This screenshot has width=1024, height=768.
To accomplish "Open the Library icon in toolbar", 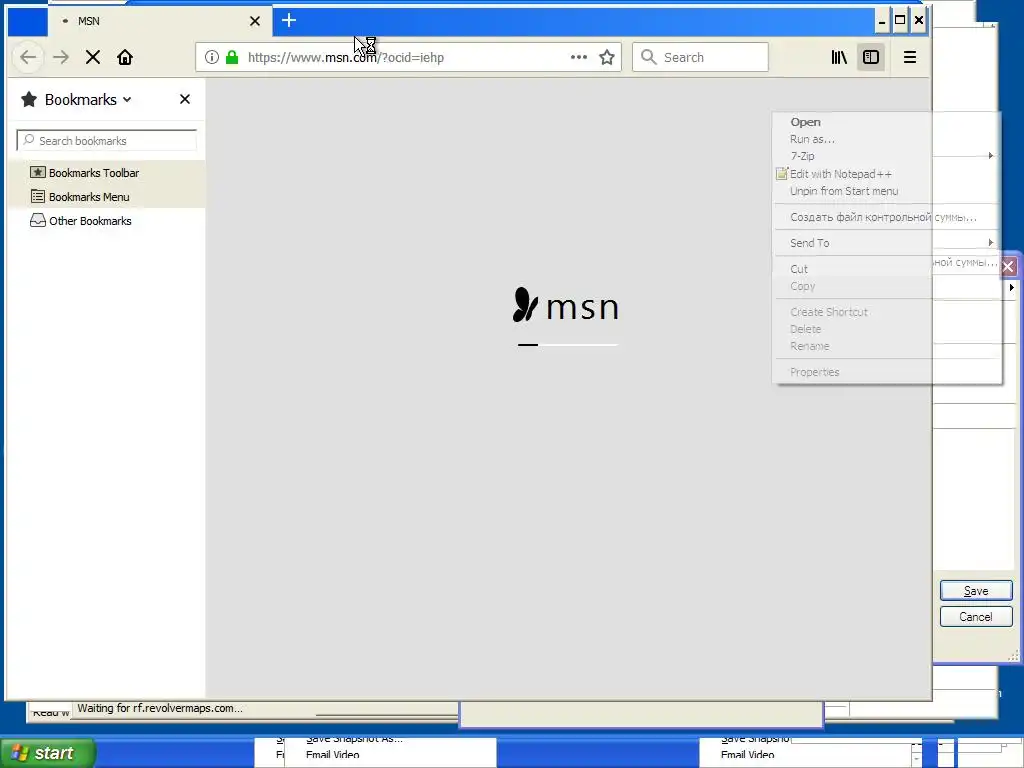I will tap(839, 57).
